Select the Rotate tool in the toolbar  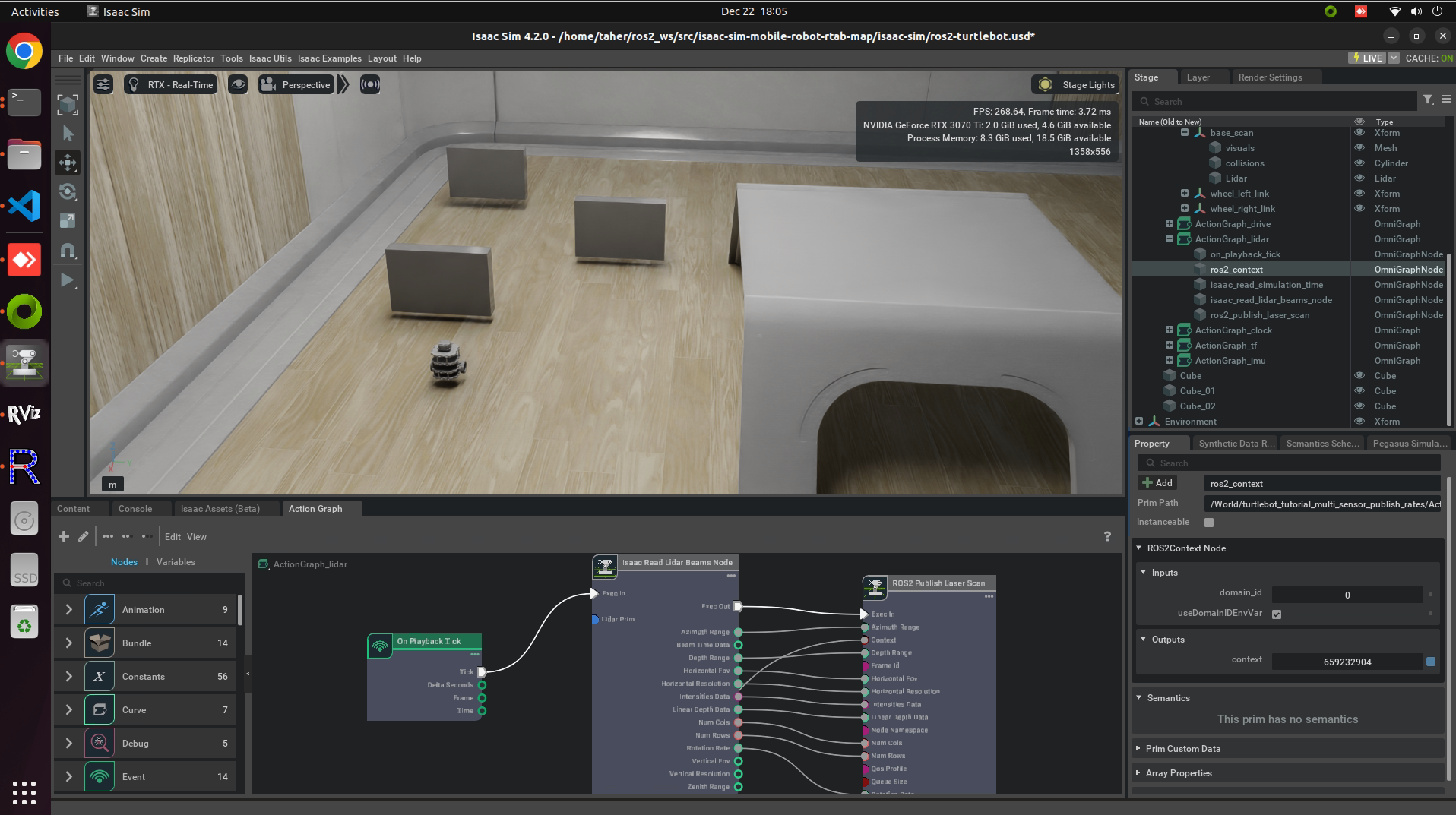tap(68, 191)
